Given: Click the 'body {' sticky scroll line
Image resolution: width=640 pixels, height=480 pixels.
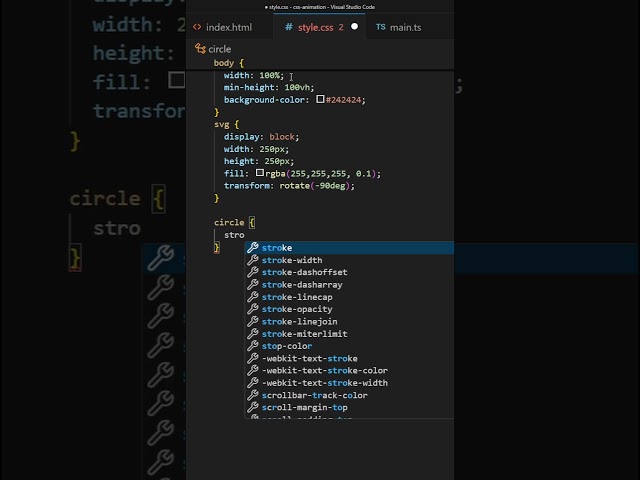Looking at the screenshot, I should [x=229, y=63].
